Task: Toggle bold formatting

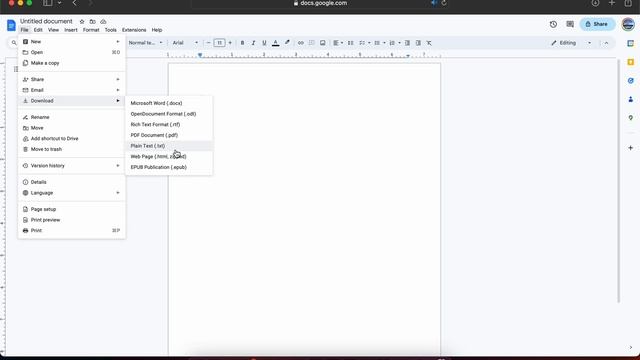Action: click(242, 43)
